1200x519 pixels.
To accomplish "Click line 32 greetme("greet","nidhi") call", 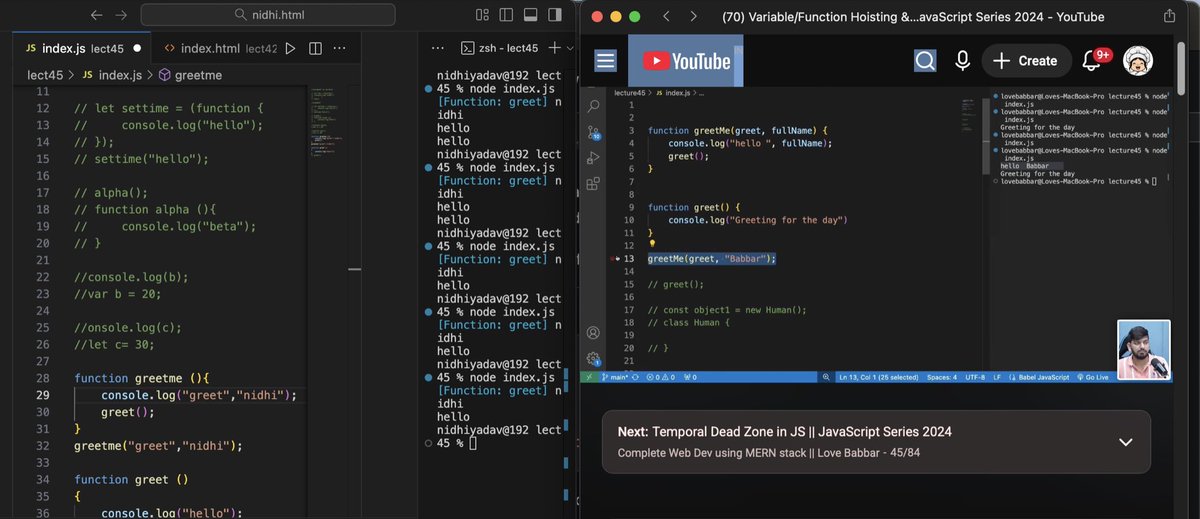I will [158, 446].
